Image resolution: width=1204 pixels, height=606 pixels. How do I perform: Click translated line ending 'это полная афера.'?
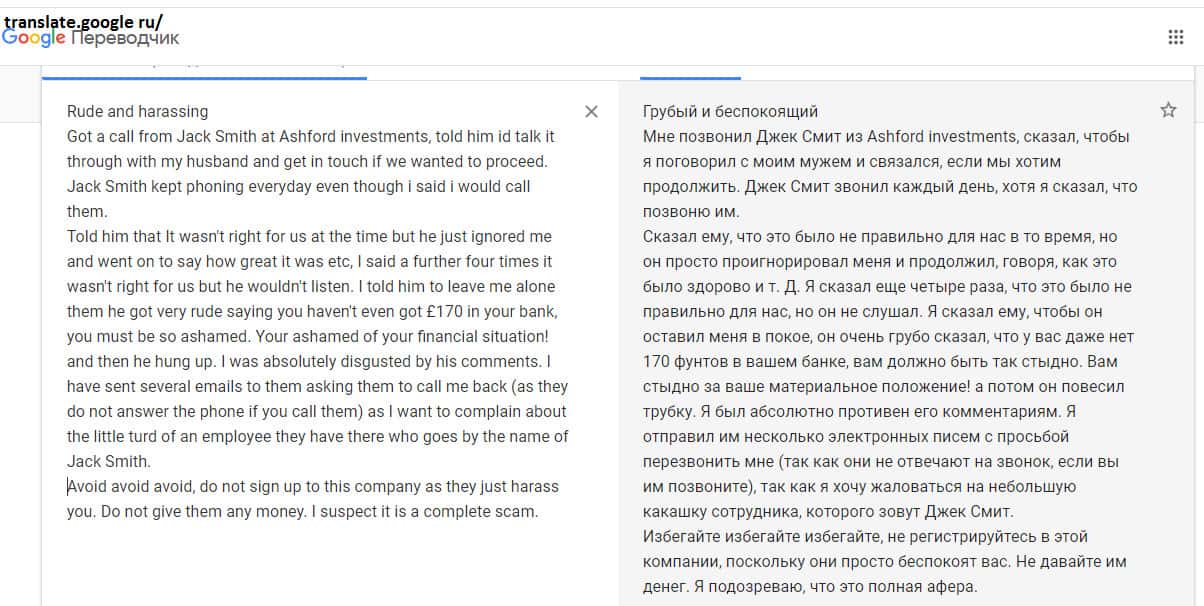pos(810,586)
